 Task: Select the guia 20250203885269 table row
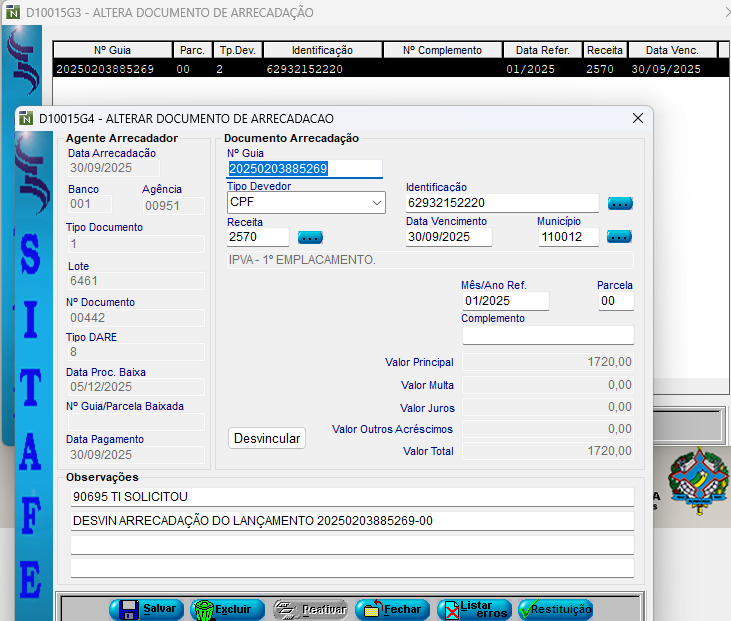click(380, 69)
